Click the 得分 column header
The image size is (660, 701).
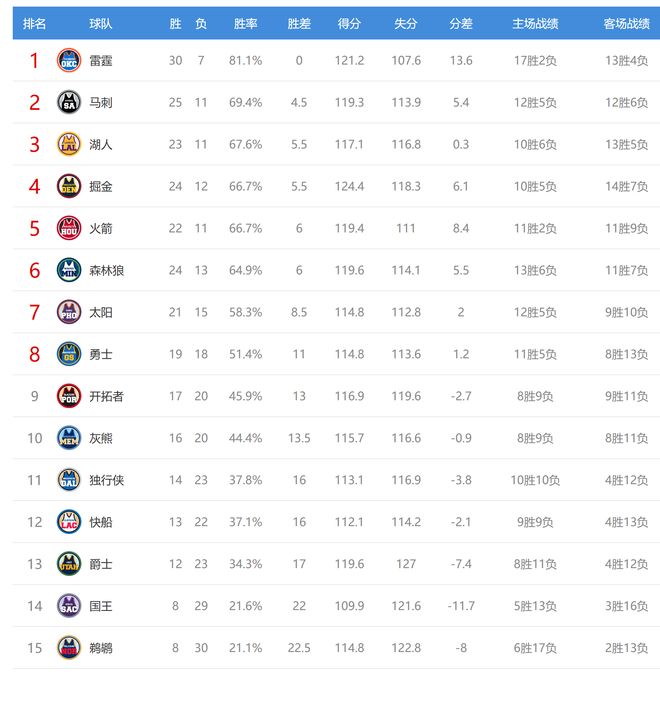pyautogui.click(x=349, y=23)
